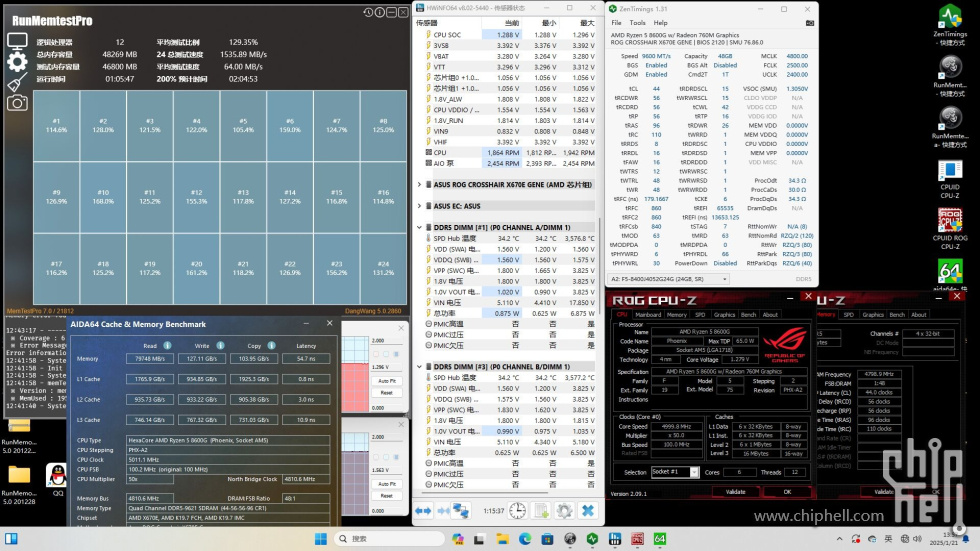Screen dimensions: 980x551
Task: Open ZenTimings File menu
Action: pyautogui.click(x=616, y=22)
